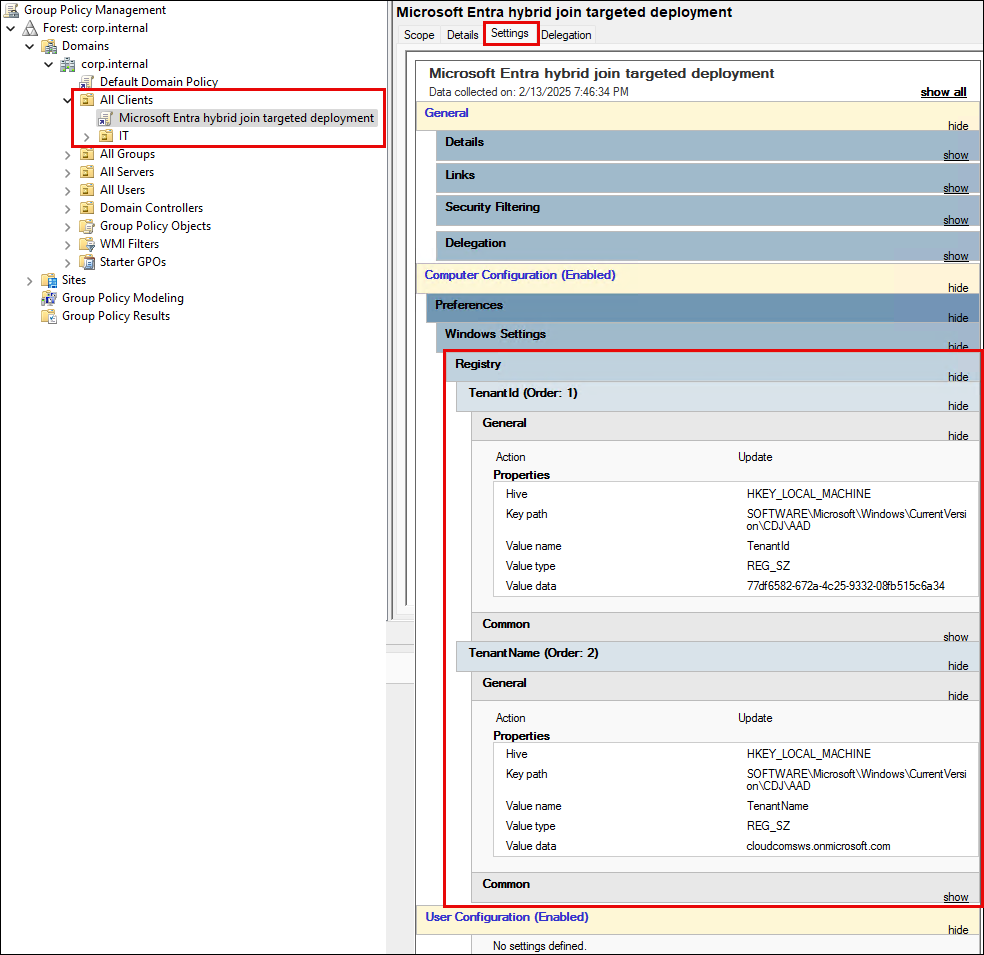The image size is (984, 955).
Task: Click the Group Policy Modeling icon
Action: click(49, 298)
